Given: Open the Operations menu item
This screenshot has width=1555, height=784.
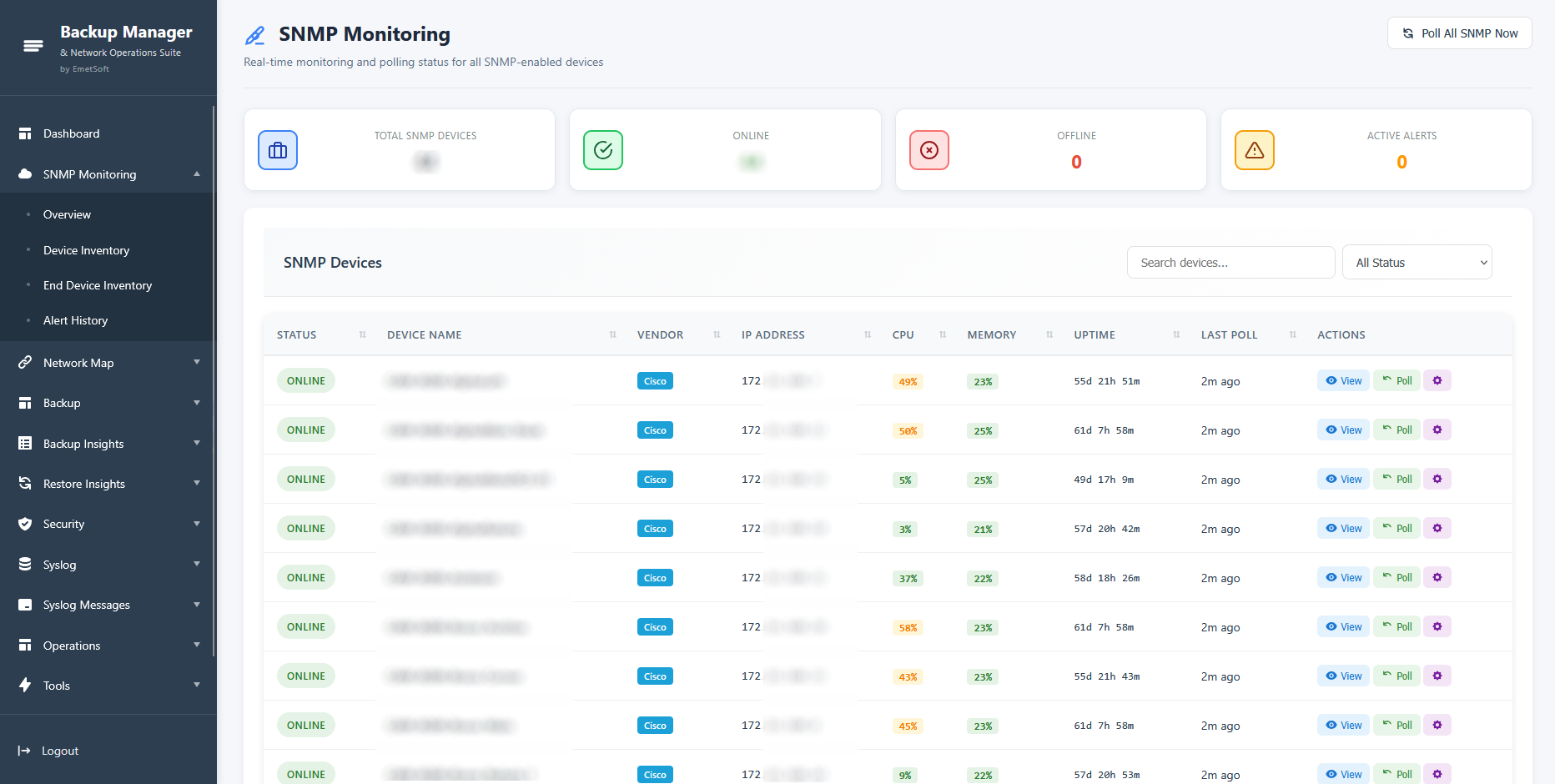Looking at the screenshot, I should [107, 646].
